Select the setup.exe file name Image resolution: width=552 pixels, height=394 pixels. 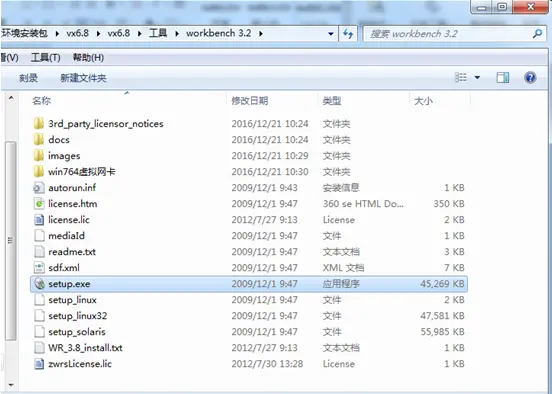pos(69,284)
